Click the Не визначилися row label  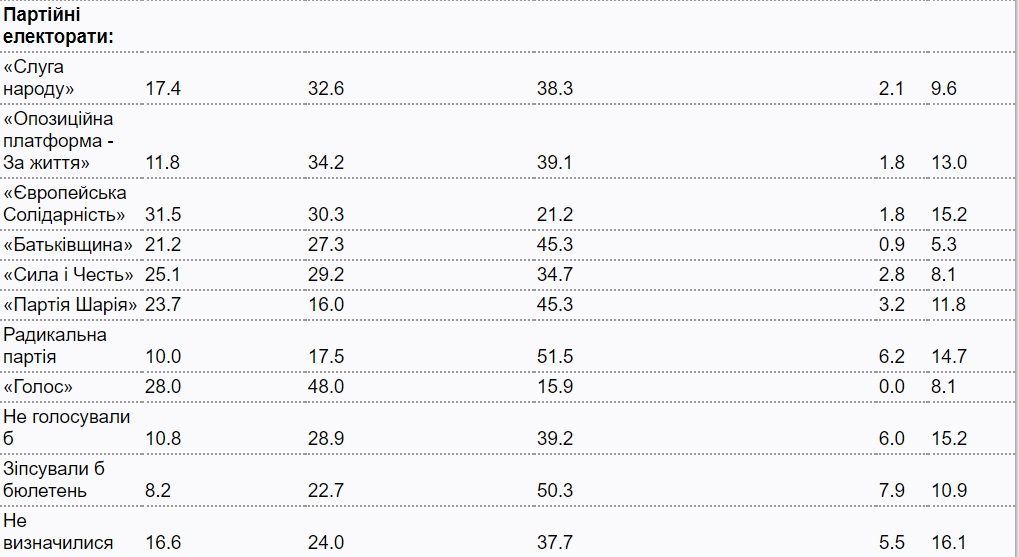[58, 532]
